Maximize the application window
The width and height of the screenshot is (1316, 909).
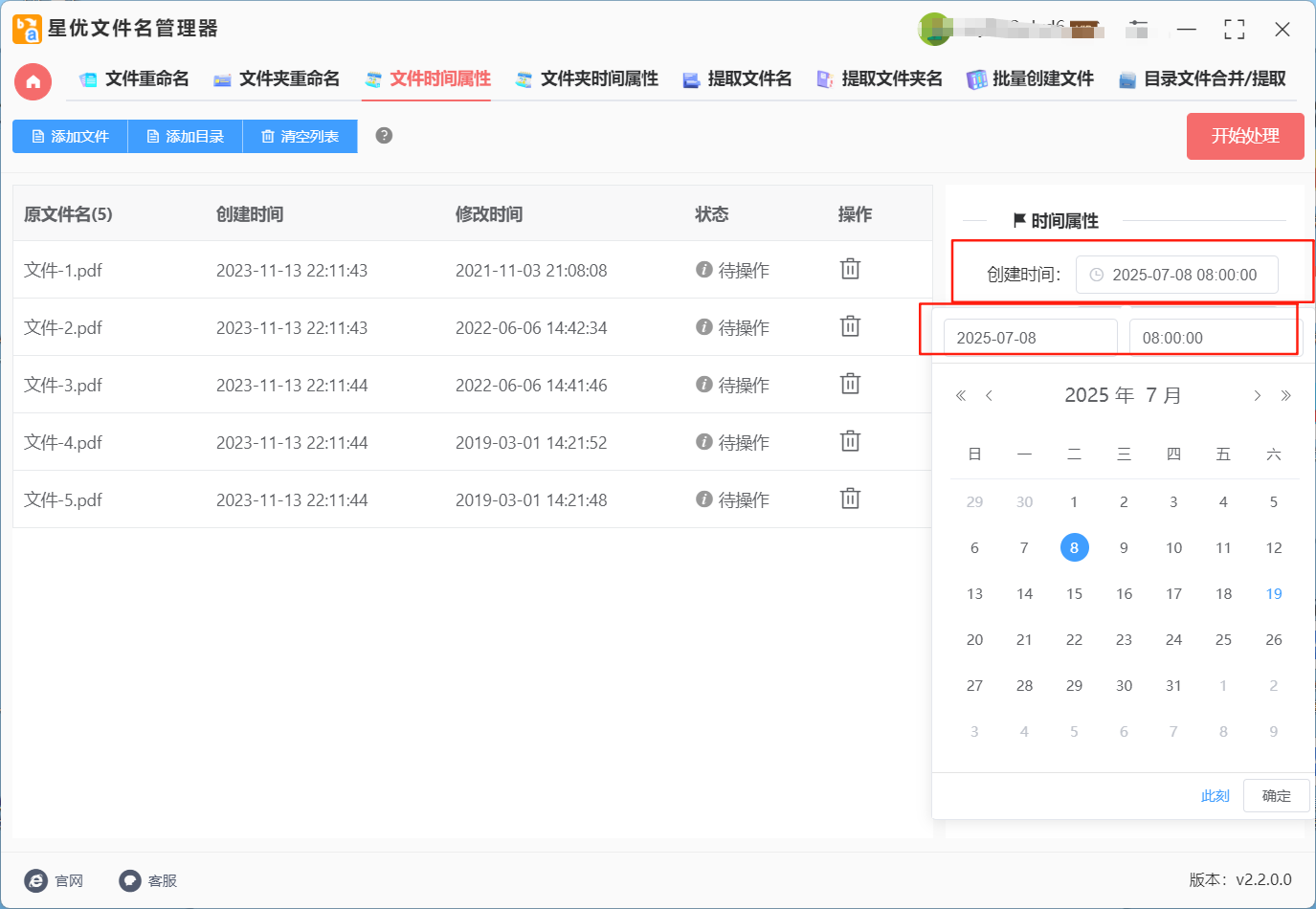pos(1235,30)
